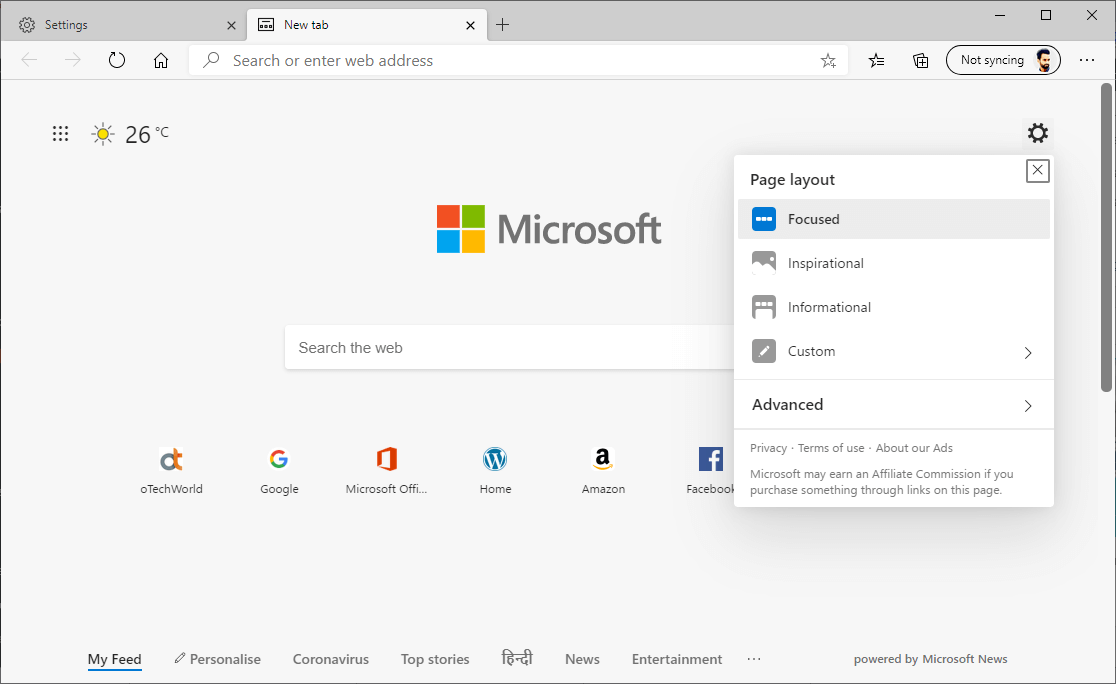
Task: Open the Settings and more menu
Action: (1087, 60)
